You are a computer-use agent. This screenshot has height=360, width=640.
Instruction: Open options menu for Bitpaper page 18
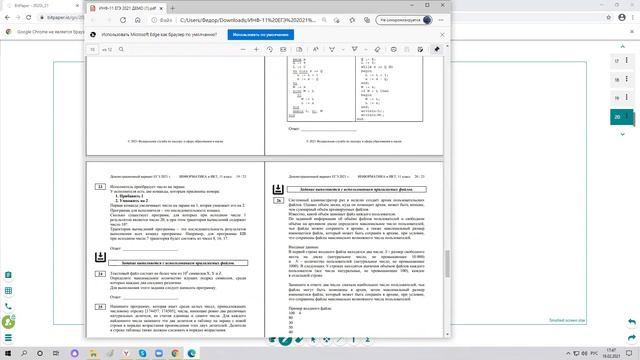click(627, 79)
